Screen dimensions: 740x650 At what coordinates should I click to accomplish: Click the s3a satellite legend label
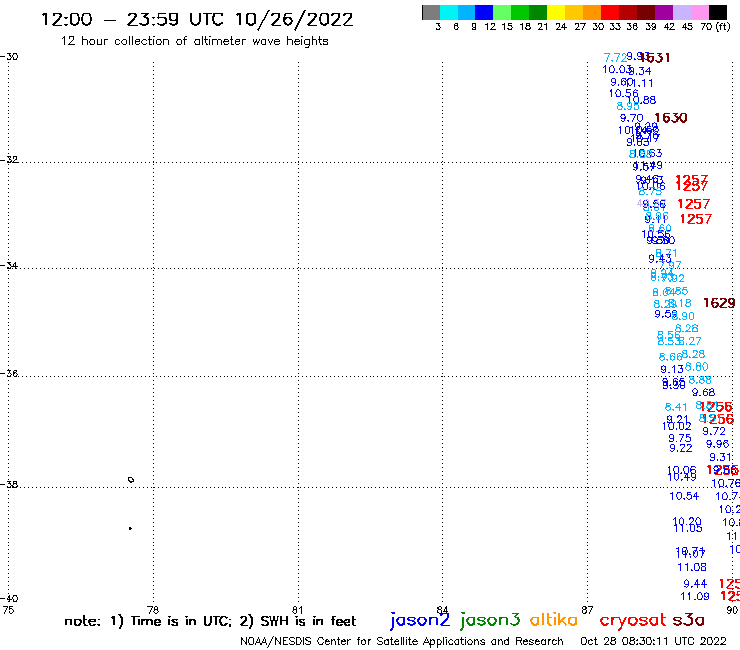[688, 620]
